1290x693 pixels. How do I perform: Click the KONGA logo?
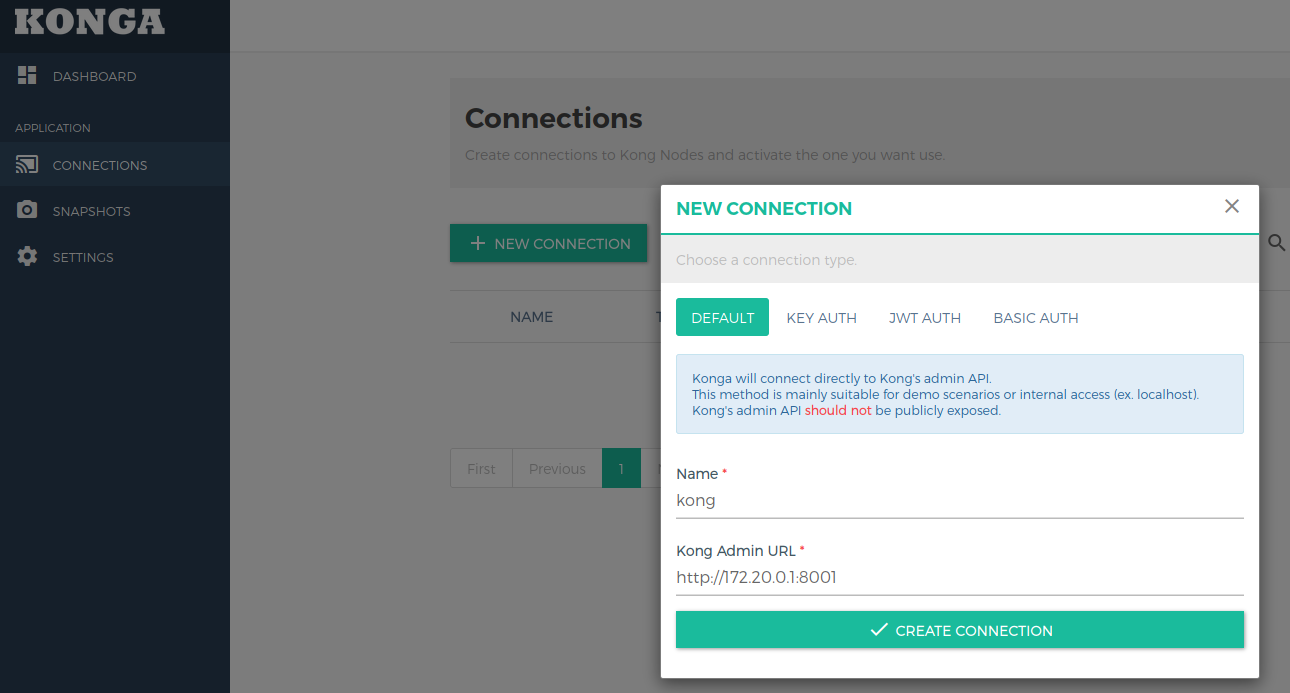pos(90,21)
